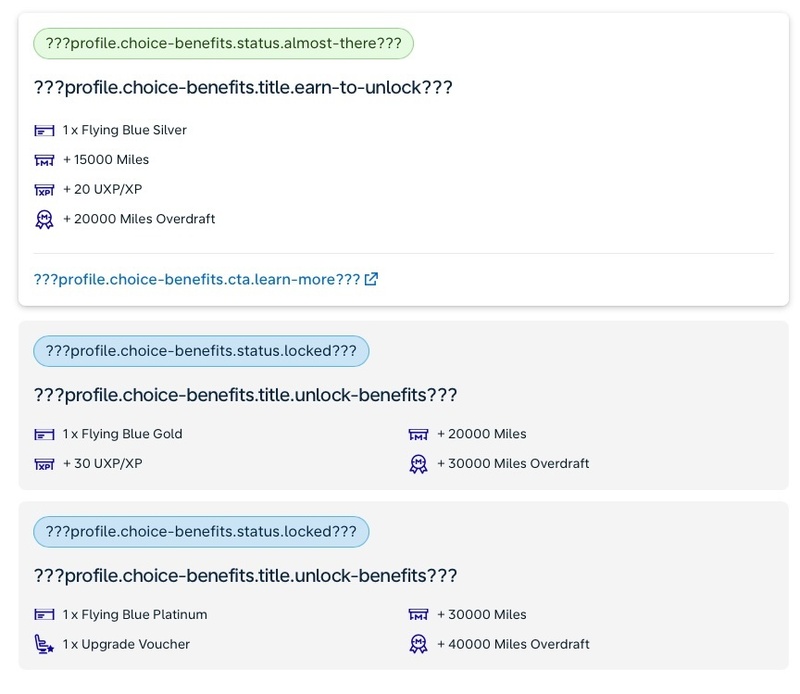Select the 30000 Miles Overdraft medal icon
This screenshot has height=694, width=800.
420,463
